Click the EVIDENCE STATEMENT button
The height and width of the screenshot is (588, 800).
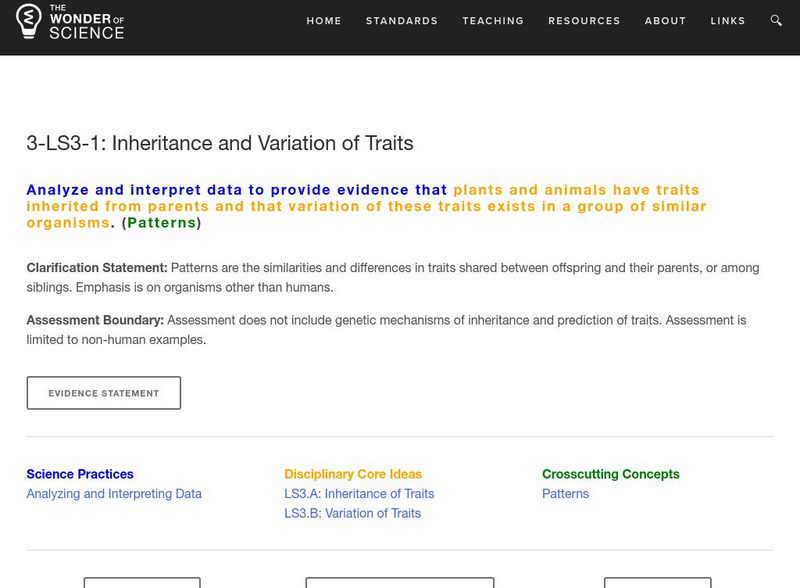click(103, 392)
